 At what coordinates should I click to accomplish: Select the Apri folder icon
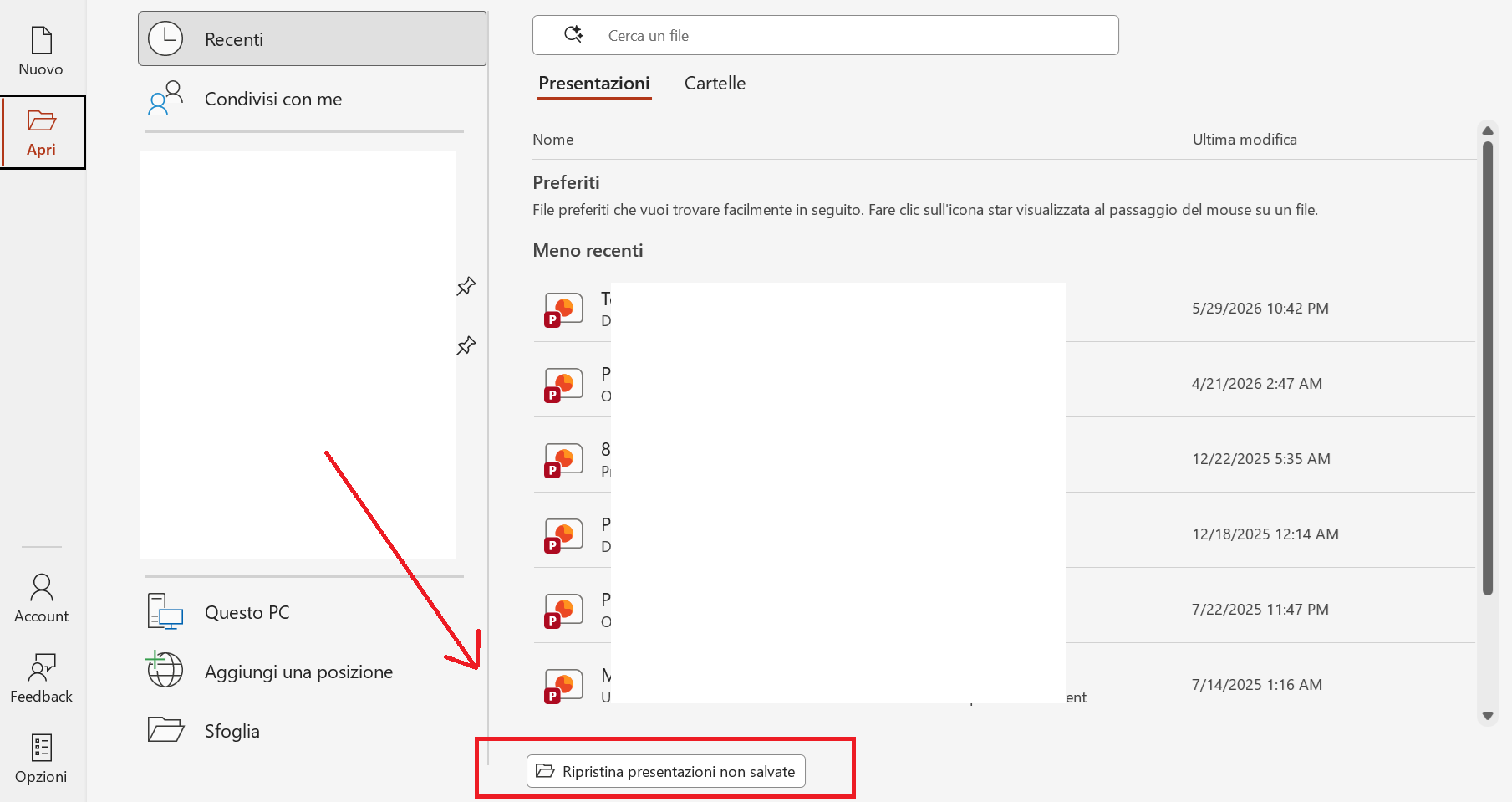pyautogui.click(x=41, y=120)
